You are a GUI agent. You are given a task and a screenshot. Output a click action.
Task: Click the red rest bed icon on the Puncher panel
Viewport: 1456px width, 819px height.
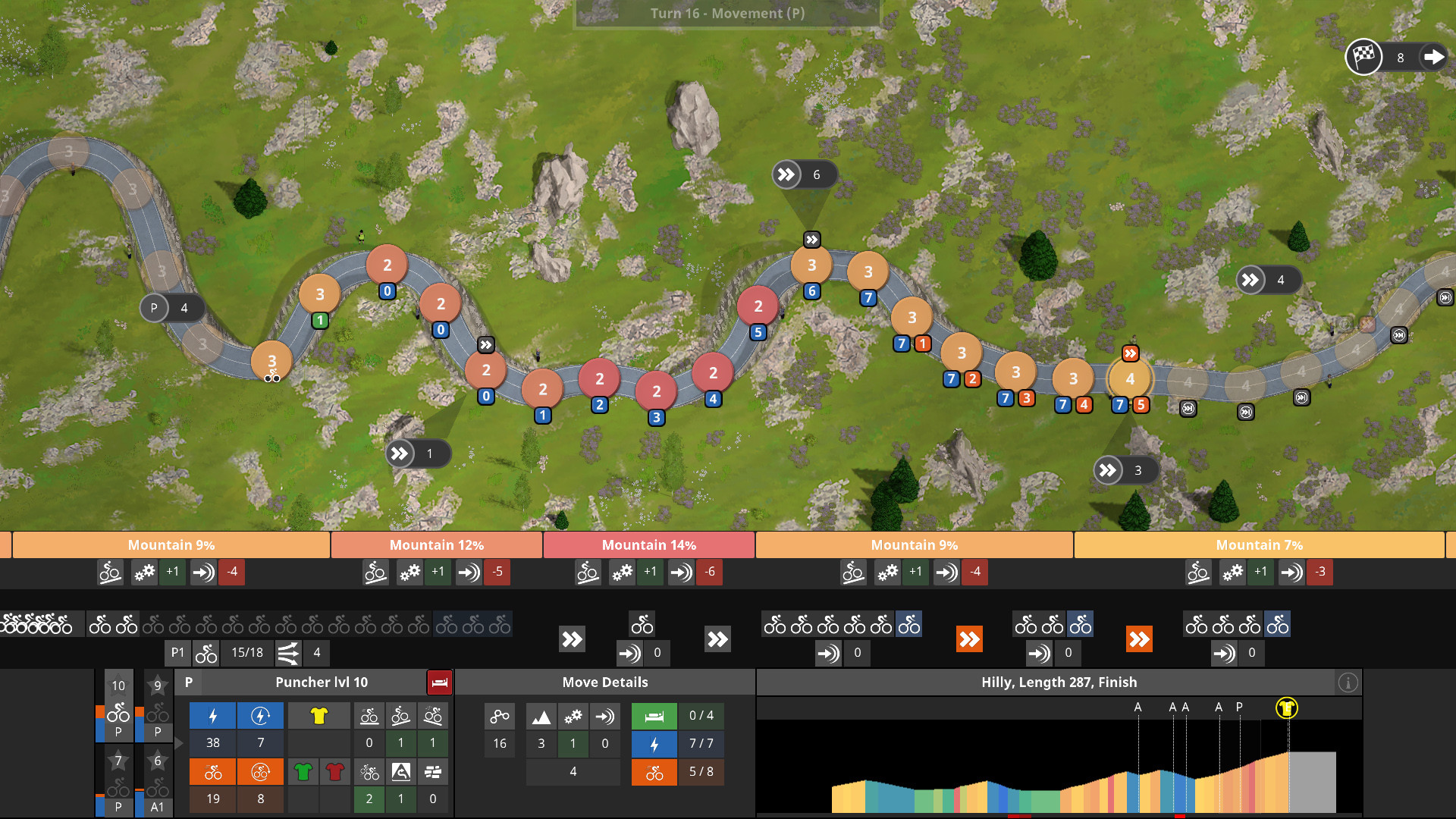(440, 682)
